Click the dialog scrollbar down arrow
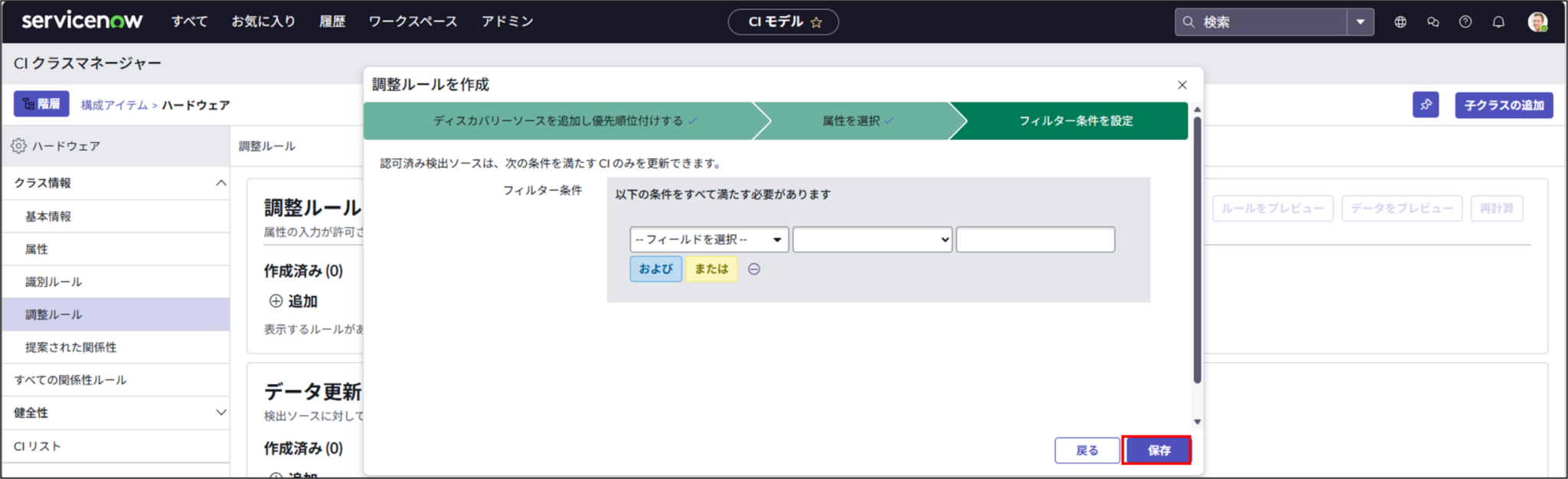 click(1197, 422)
